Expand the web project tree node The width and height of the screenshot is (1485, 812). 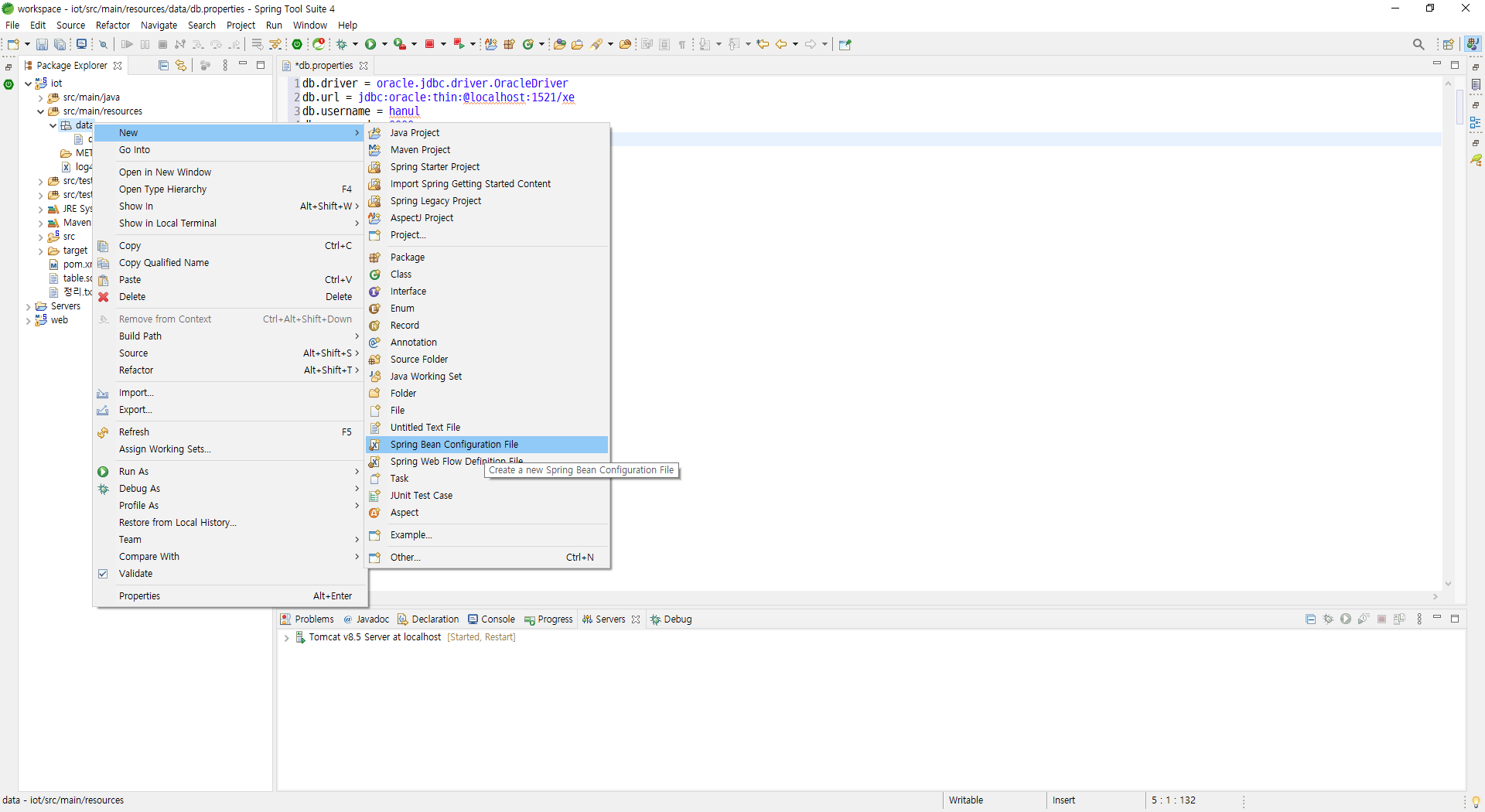29,321
